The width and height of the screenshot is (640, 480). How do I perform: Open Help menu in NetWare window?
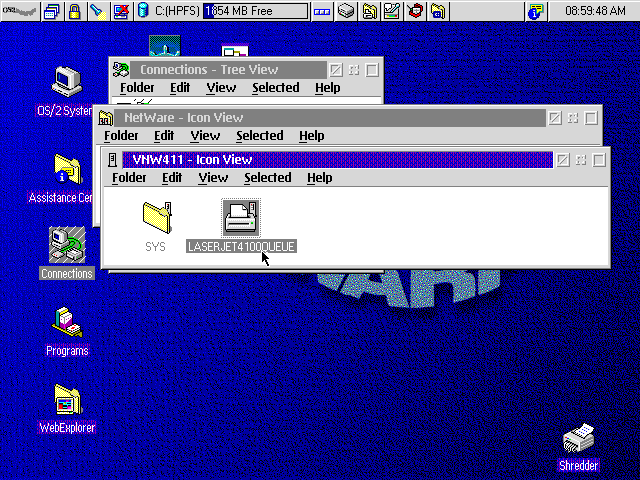tap(311, 136)
